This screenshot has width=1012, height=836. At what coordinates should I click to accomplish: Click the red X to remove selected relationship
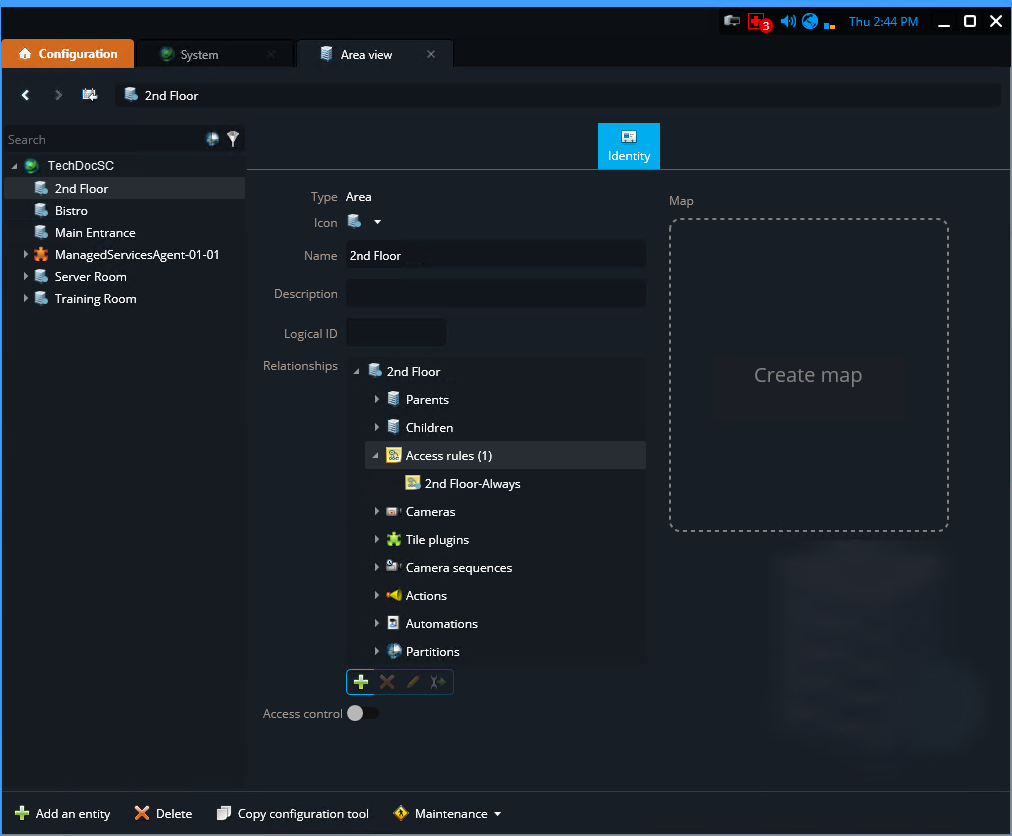point(387,681)
